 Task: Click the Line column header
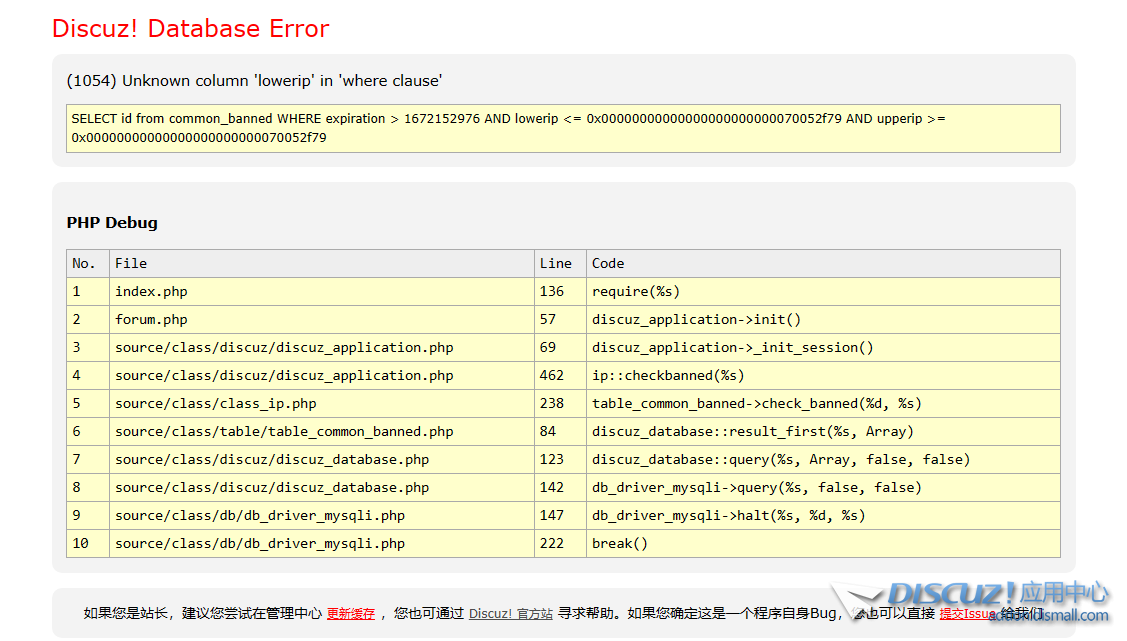[x=555, y=264]
